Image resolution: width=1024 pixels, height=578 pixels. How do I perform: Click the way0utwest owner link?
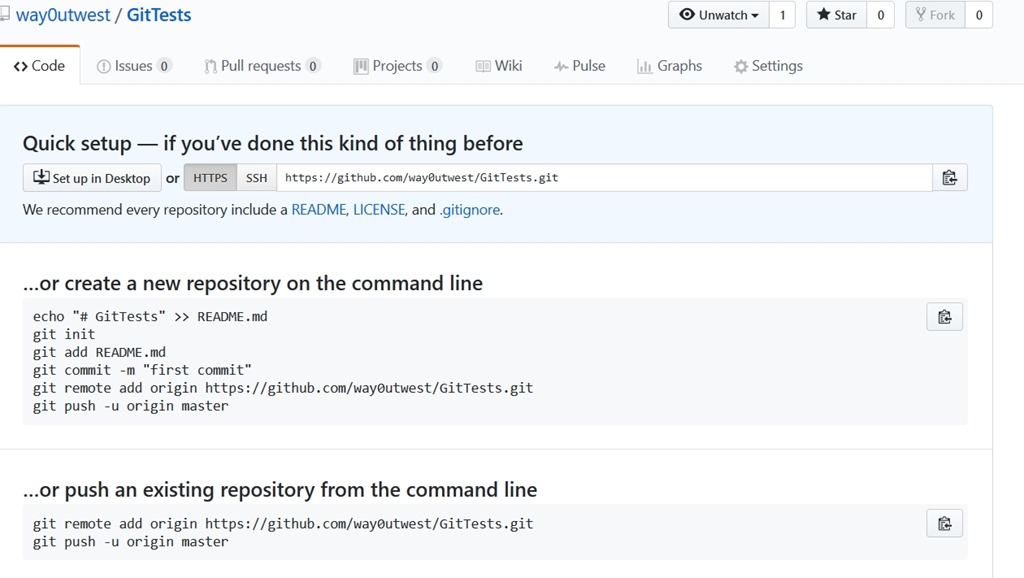(62, 15)
